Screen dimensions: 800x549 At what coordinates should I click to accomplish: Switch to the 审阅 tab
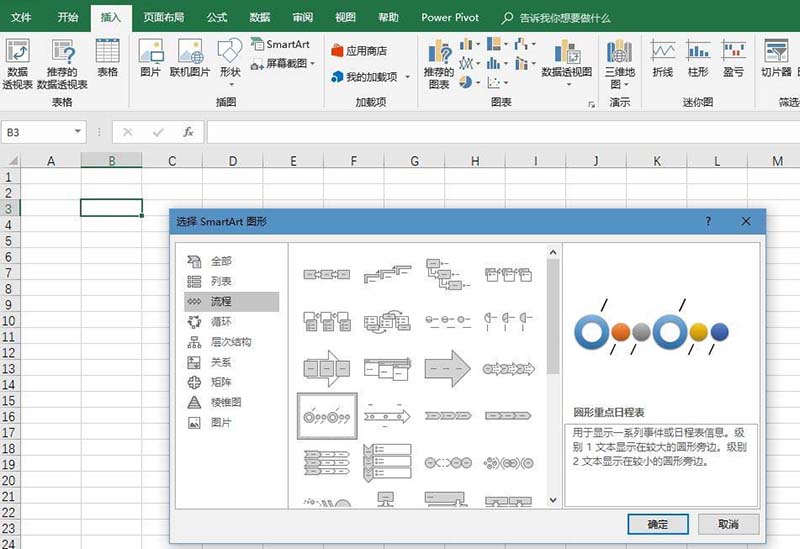[x=303, y=17]
